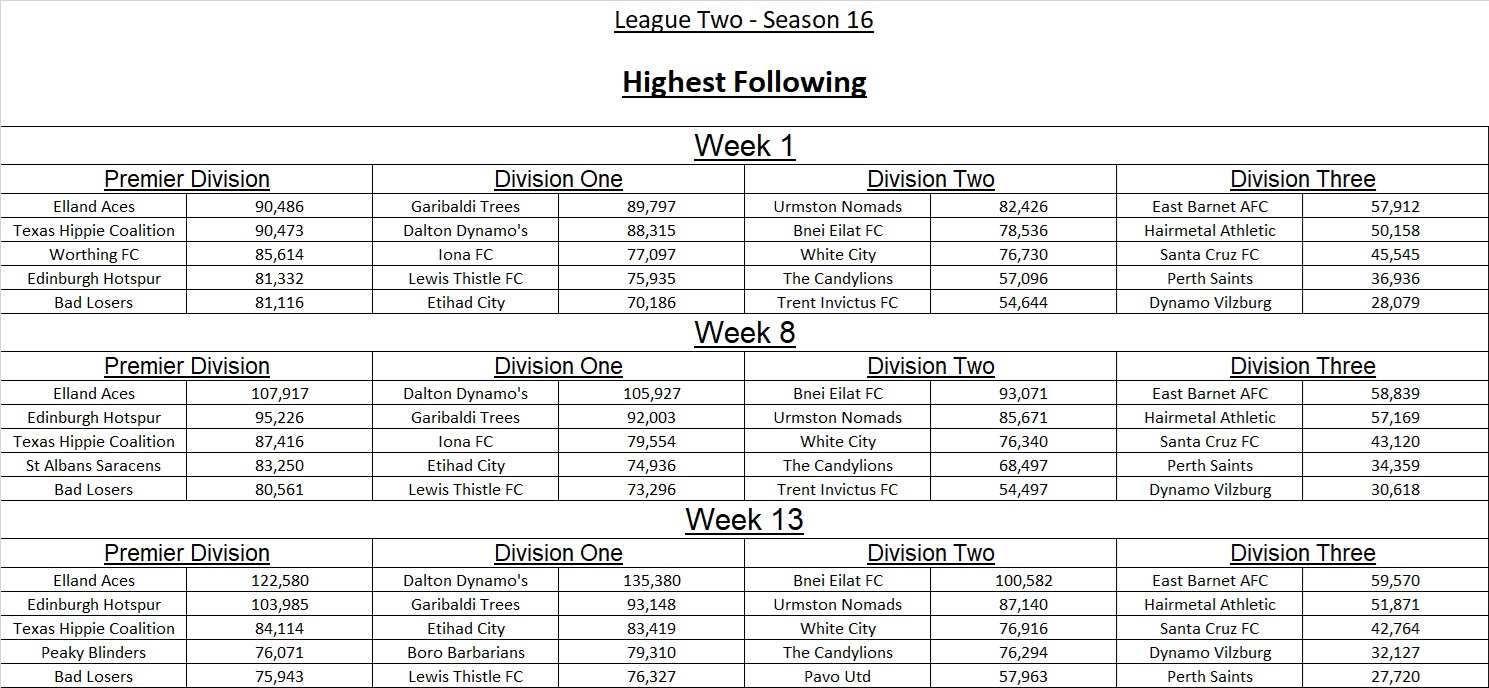The image size is (1489, 688).
Task: Click the 90,486 value cell
Action: 279,207
